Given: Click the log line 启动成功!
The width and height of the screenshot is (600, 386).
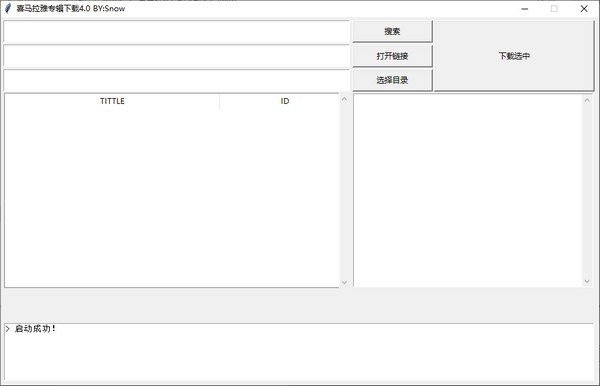Looking at the screenshot, I should pyautogui.click(x=35, y=329).
